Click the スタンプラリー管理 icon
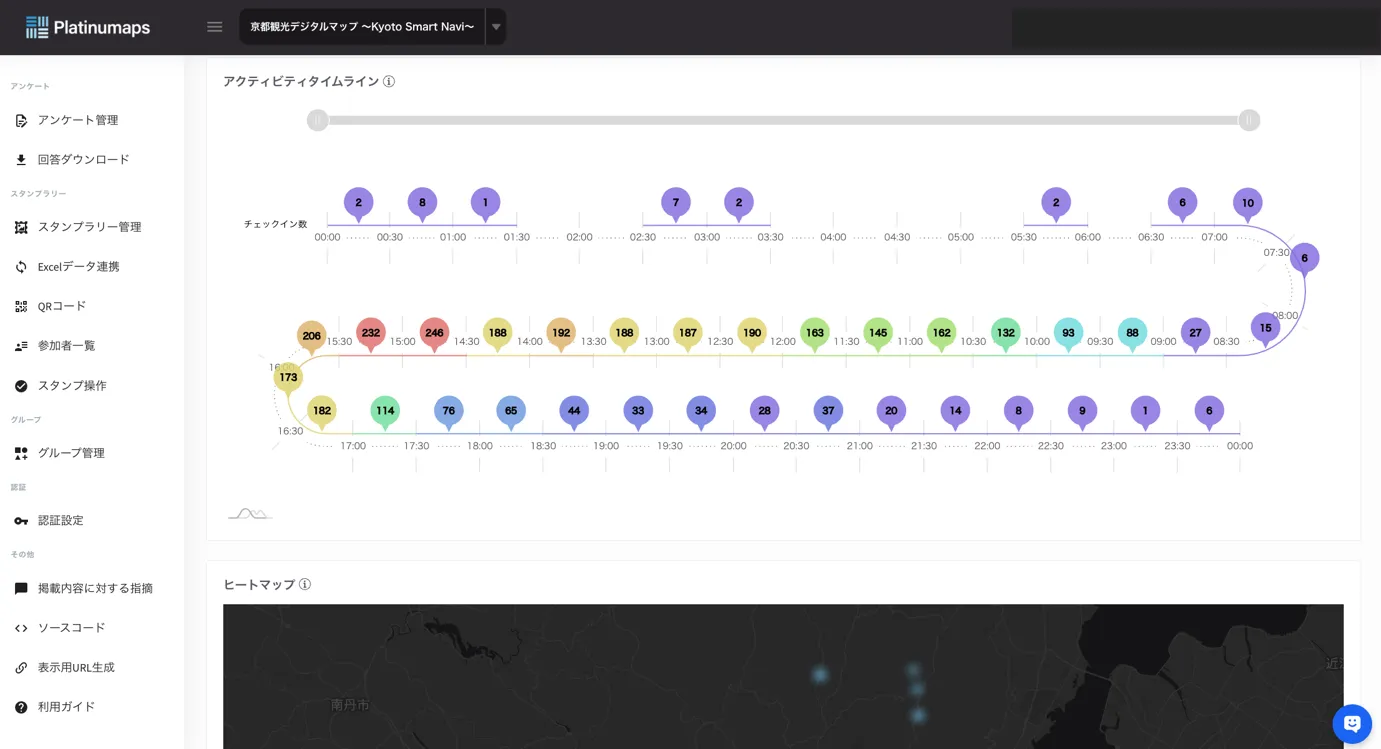Screen dimensions: 1381x749 click(x=21, y=228)
